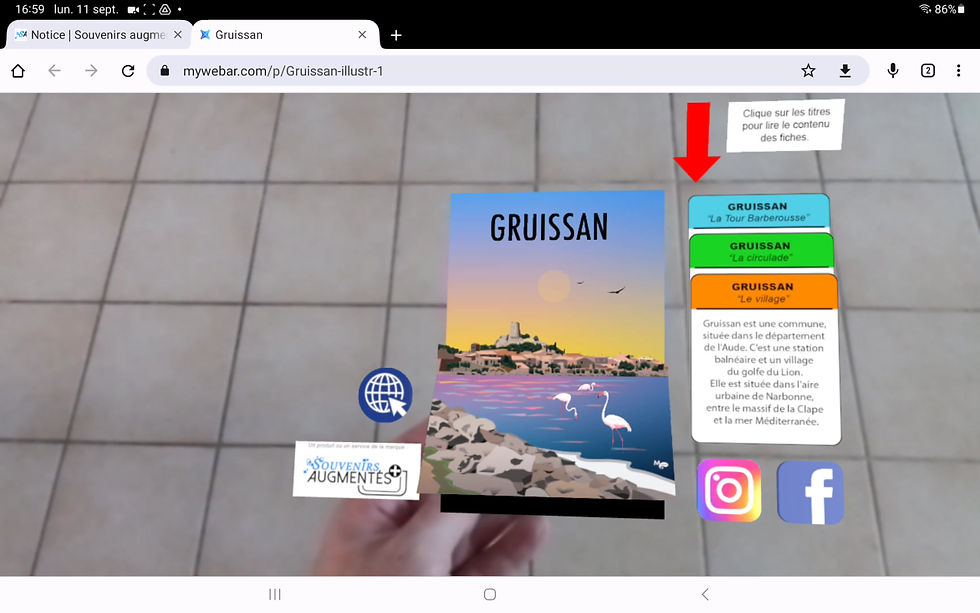Open the blue globe website icon
This screenshot has height=613, width=980.
pos(385,395)
